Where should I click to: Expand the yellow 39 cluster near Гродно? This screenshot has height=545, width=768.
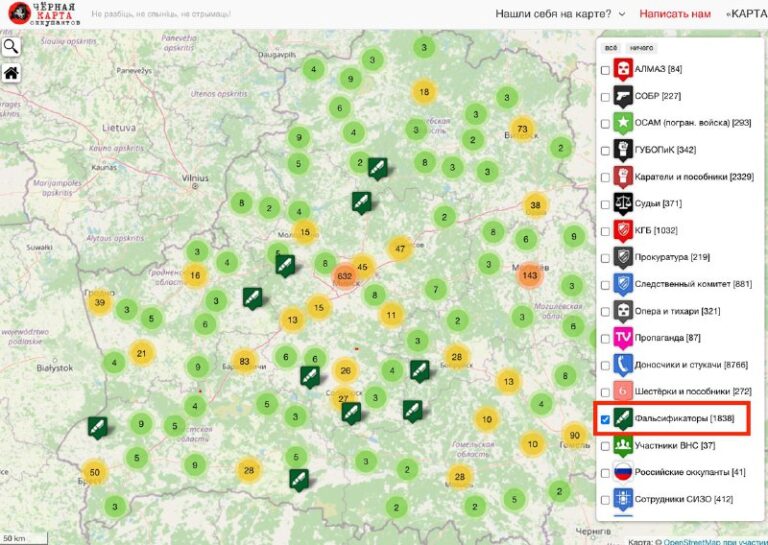(x=99, y=302)
